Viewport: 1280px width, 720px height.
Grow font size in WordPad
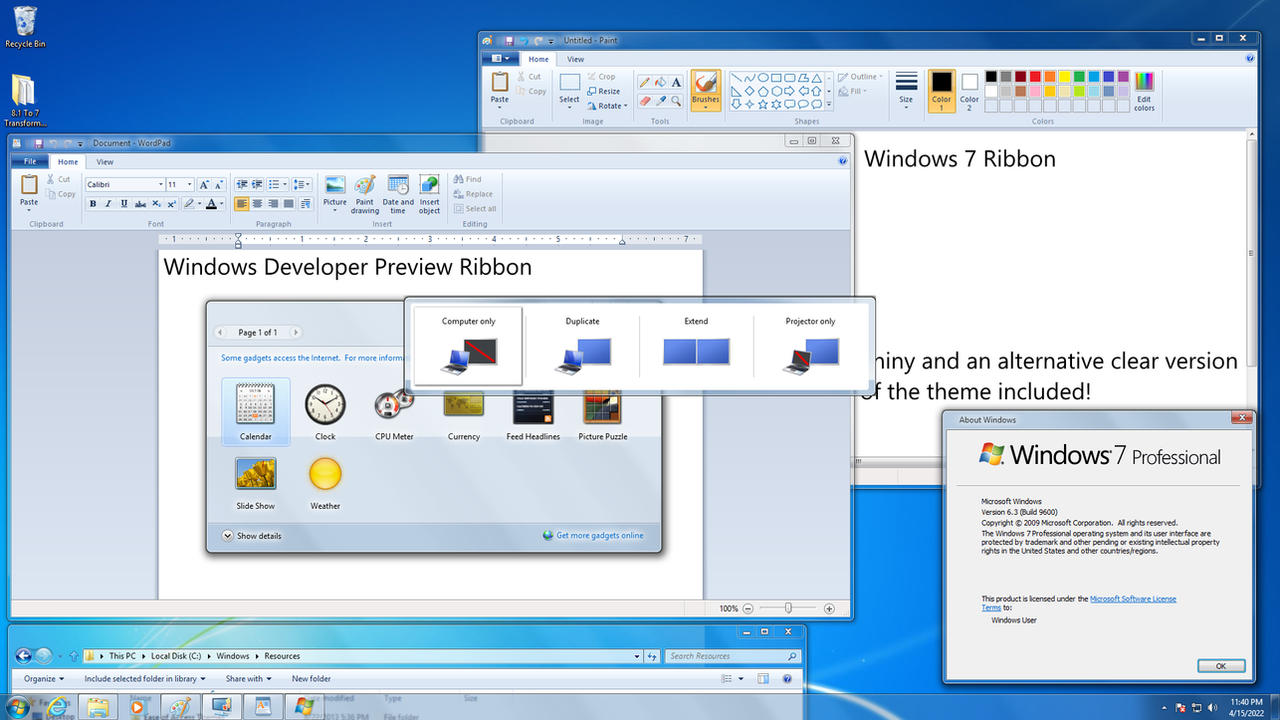(204, 185)
